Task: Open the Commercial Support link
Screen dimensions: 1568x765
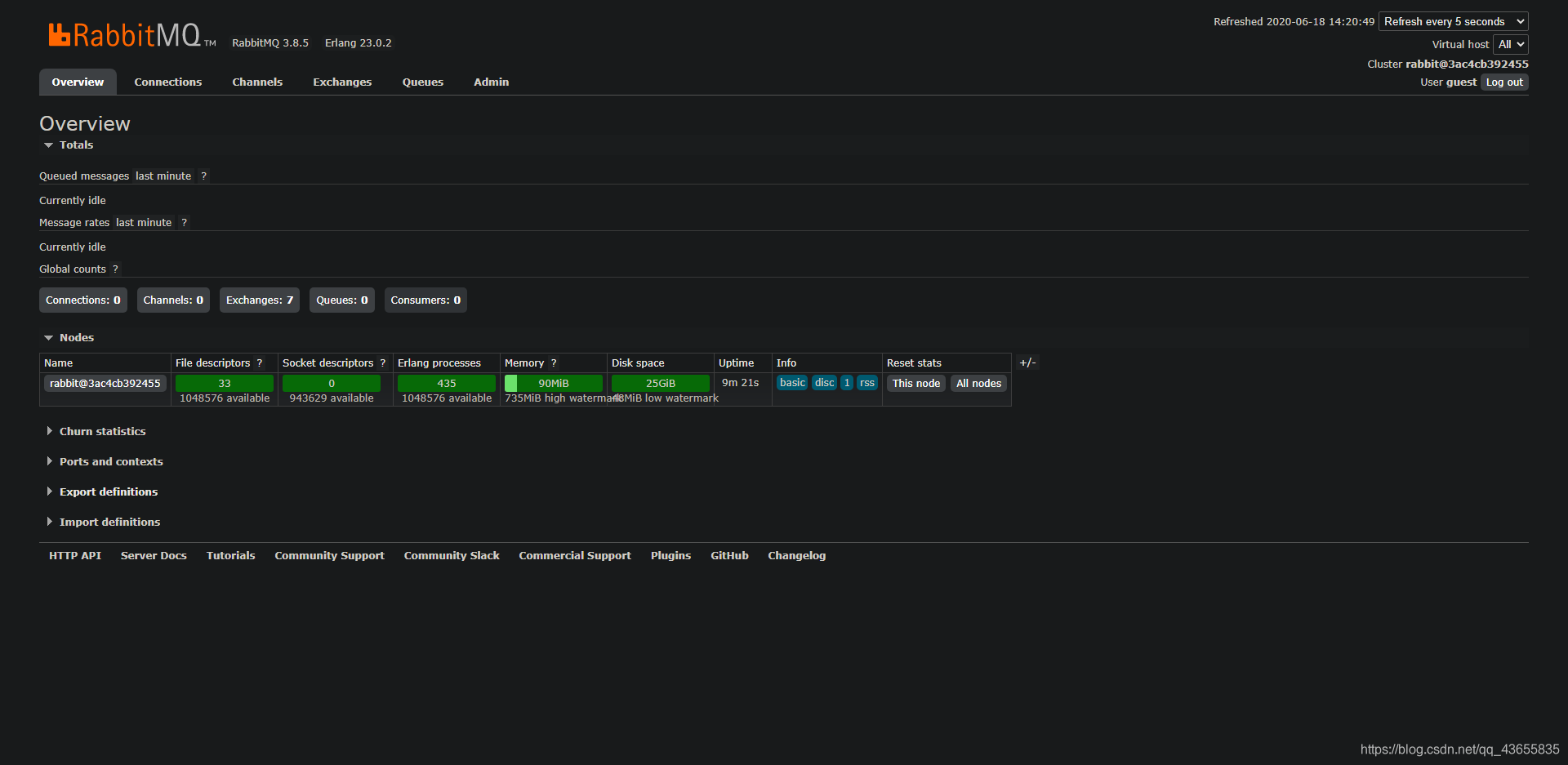Action: click(x=575, y=555)
